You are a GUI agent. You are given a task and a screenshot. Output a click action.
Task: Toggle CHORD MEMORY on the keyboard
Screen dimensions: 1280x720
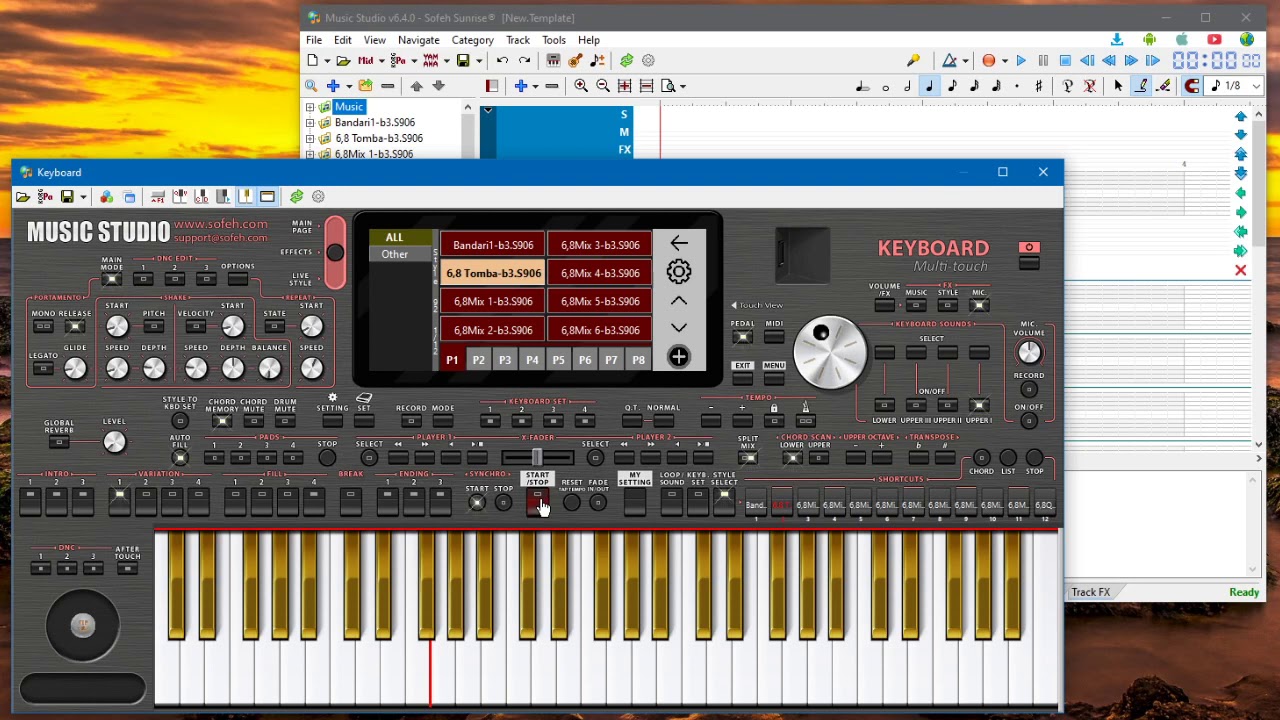click(x=222, y=421)
